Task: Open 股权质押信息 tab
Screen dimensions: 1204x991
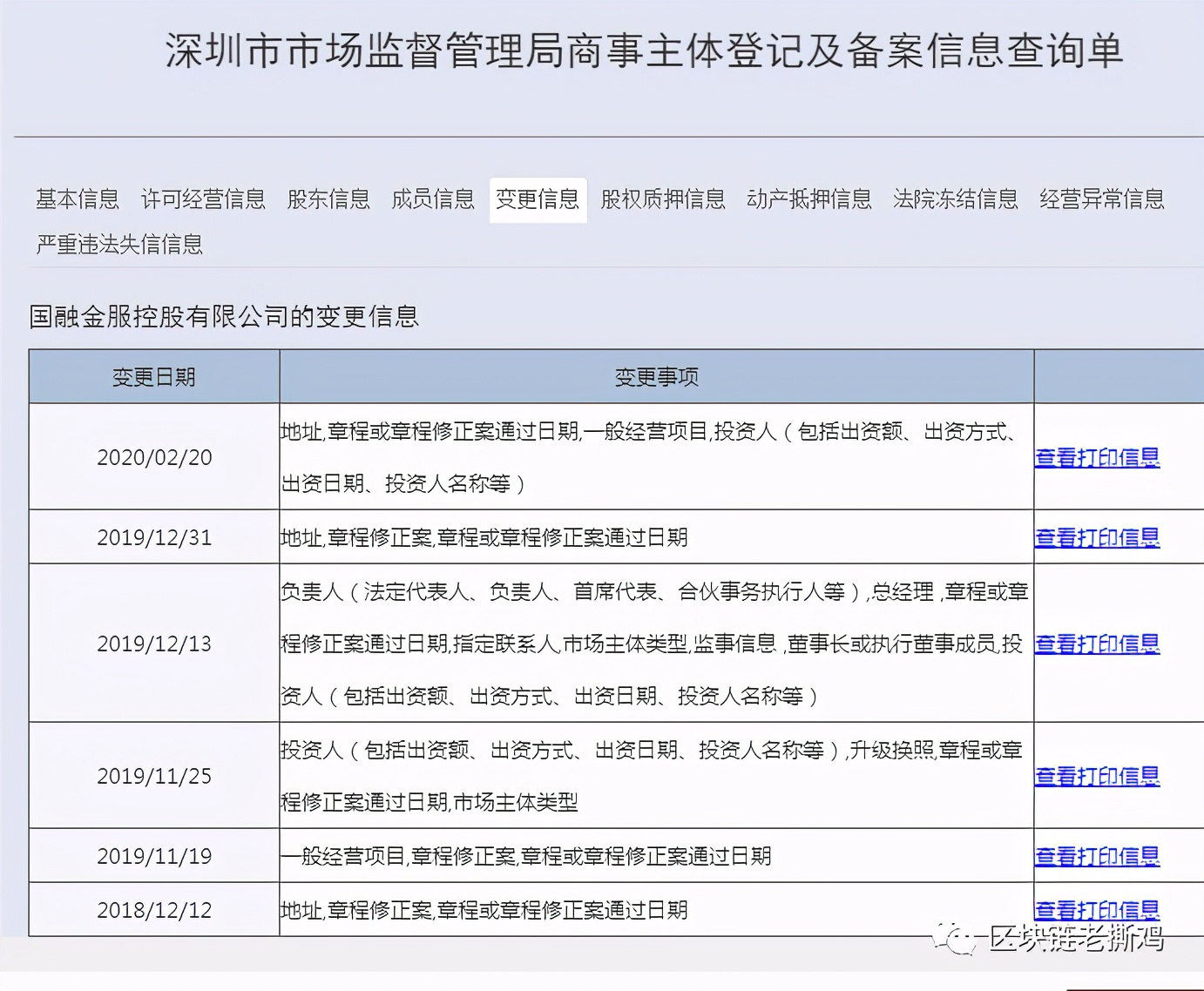Action: point(663,199)
